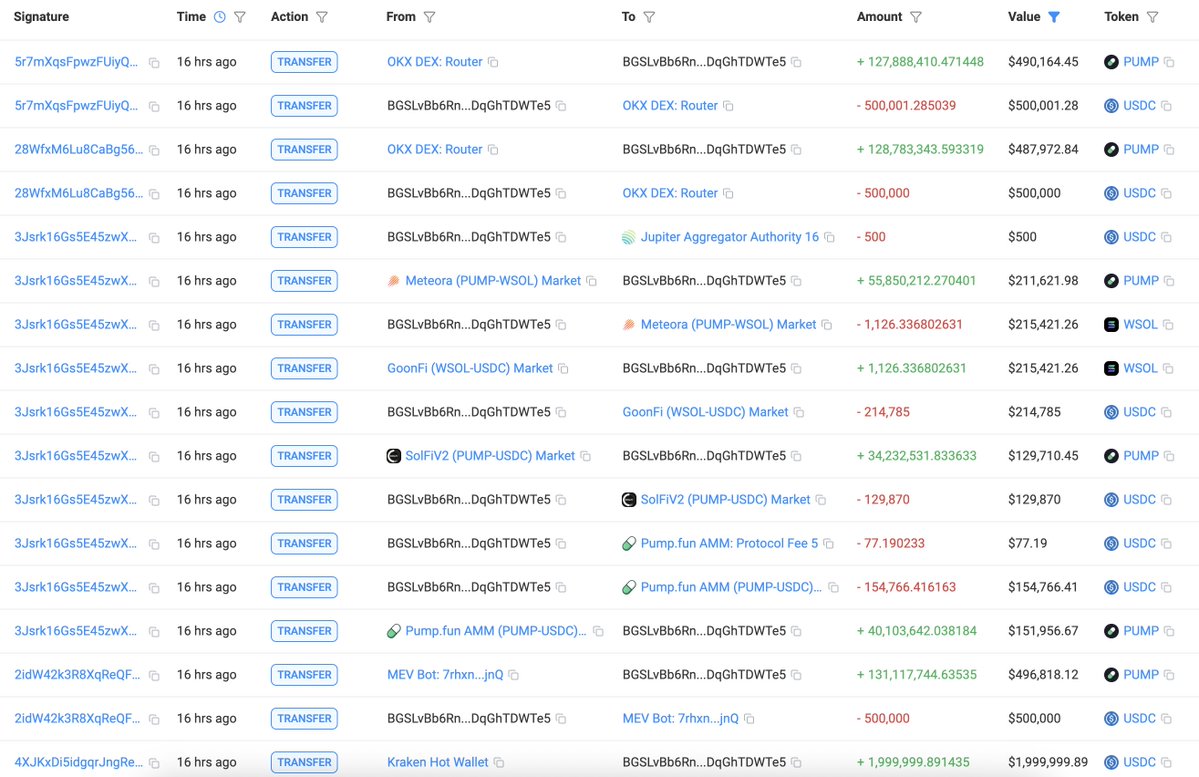
Task: Open the Time column filter
Action: click(x=239, y=17)
